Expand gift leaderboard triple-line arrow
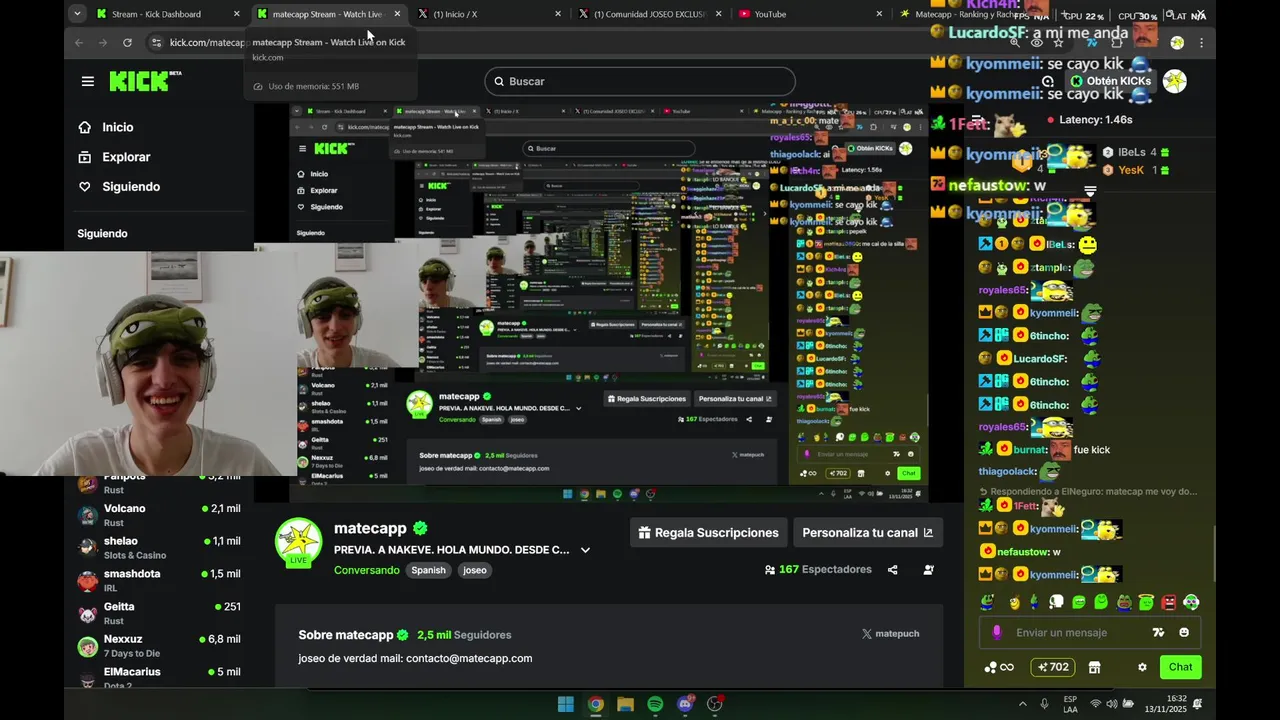 1090,191
